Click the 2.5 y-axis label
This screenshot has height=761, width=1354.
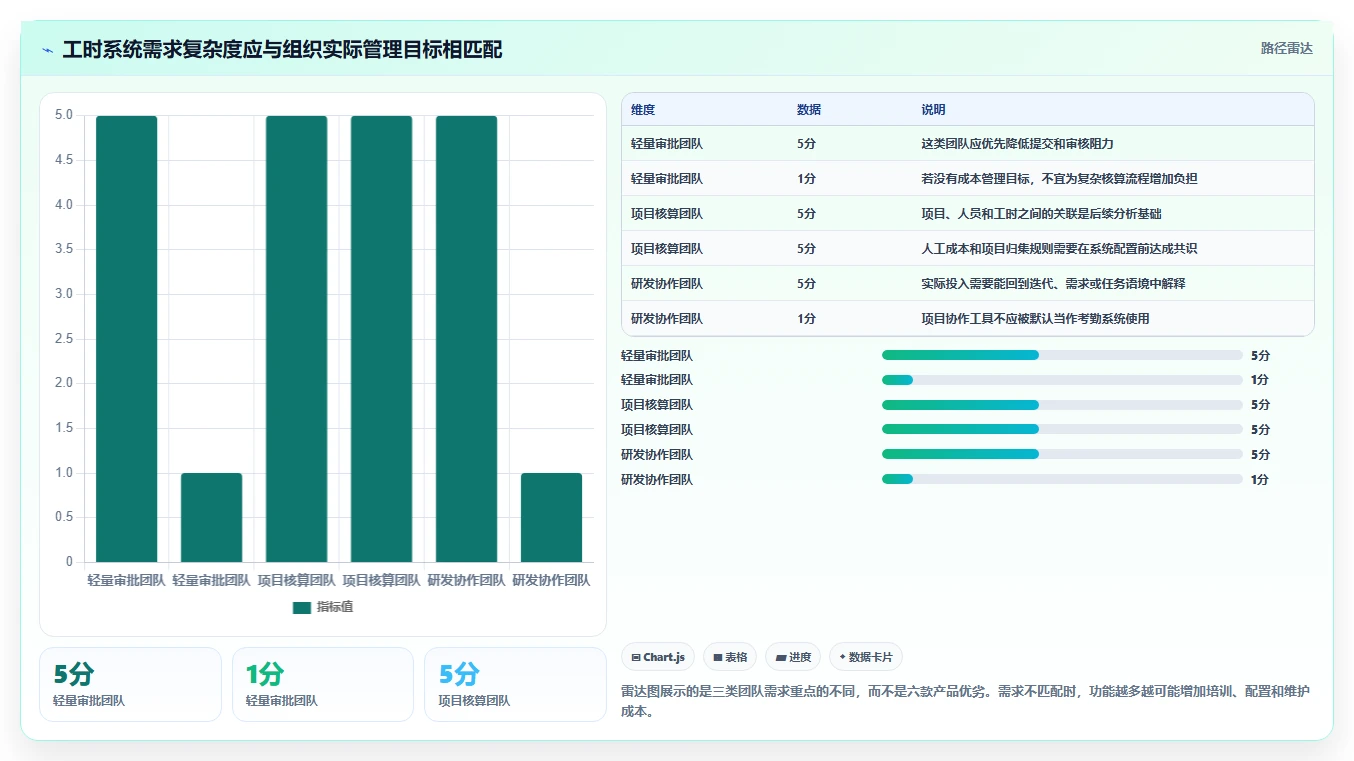[x=64, y=339]
